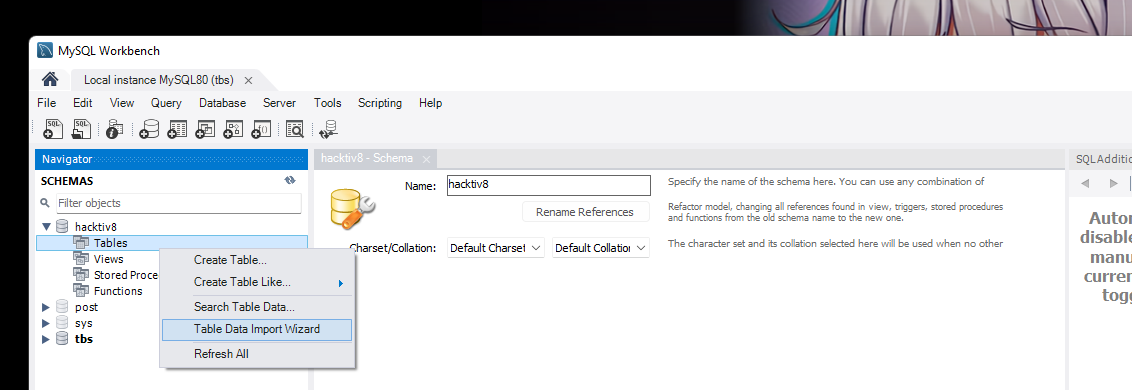Viewport: 1132px width, 390px height.
Task: Expand the sys schema
Action: click(x=46, y=323)
